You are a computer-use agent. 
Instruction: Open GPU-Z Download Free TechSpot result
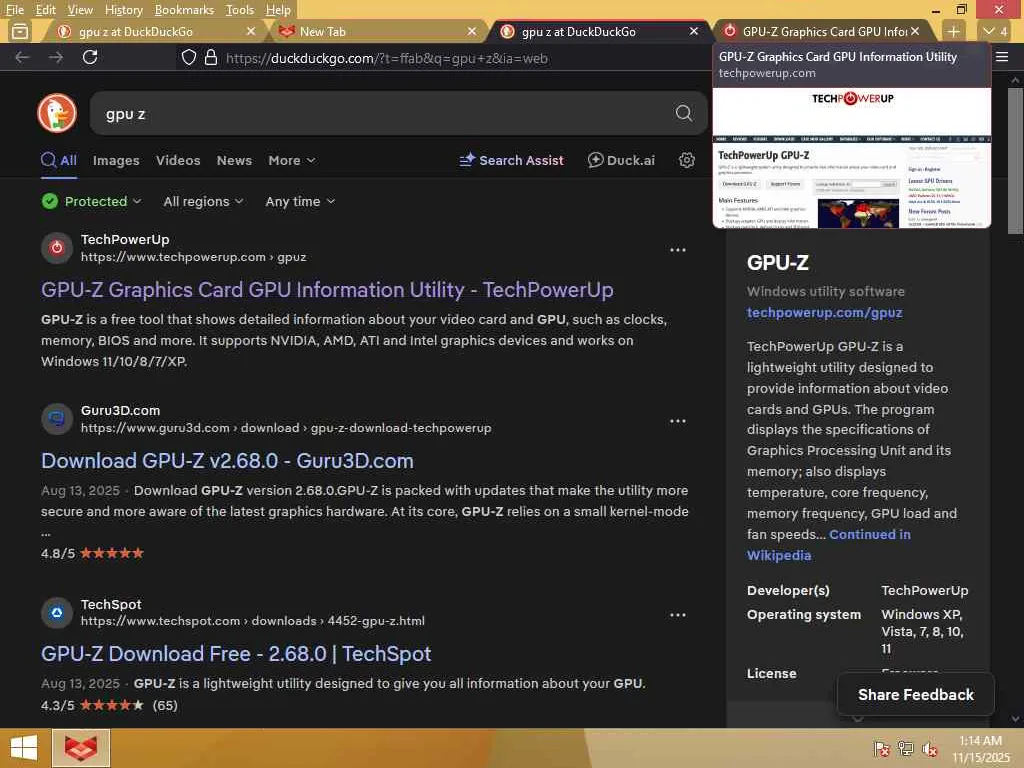[236, 654]
